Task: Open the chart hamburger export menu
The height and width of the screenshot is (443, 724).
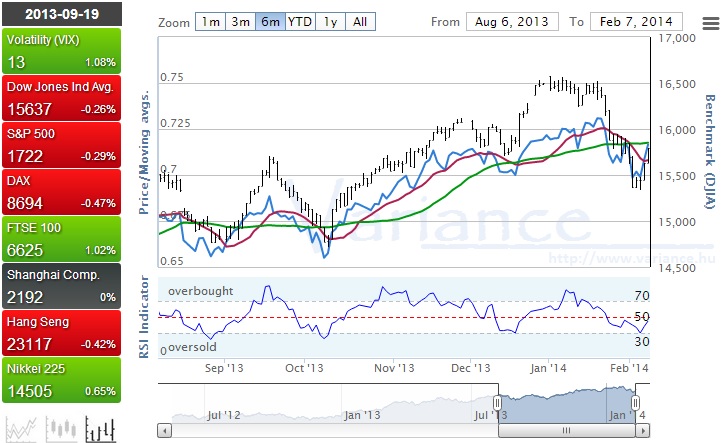Action: point(711,23)
